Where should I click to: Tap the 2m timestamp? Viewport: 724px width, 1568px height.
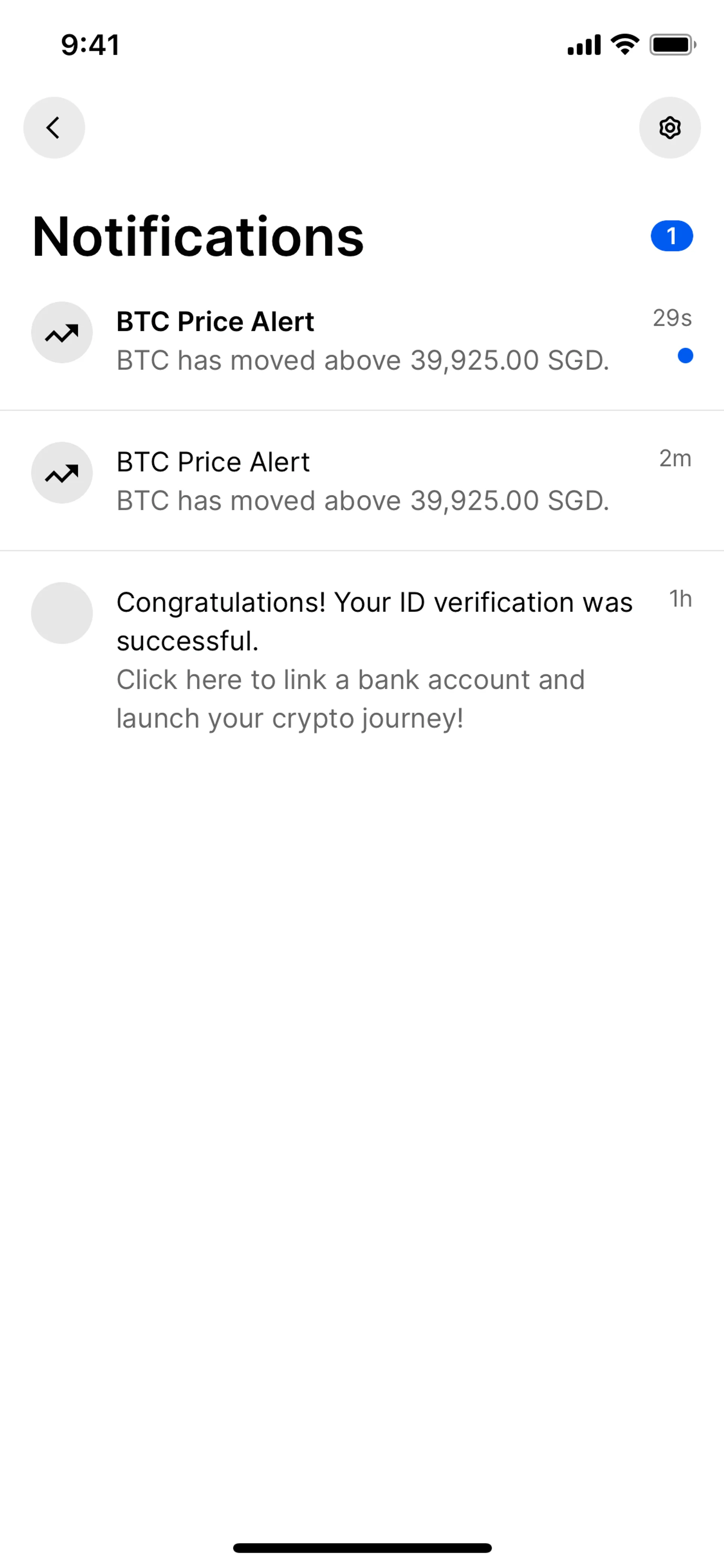(x=675, y=458)
